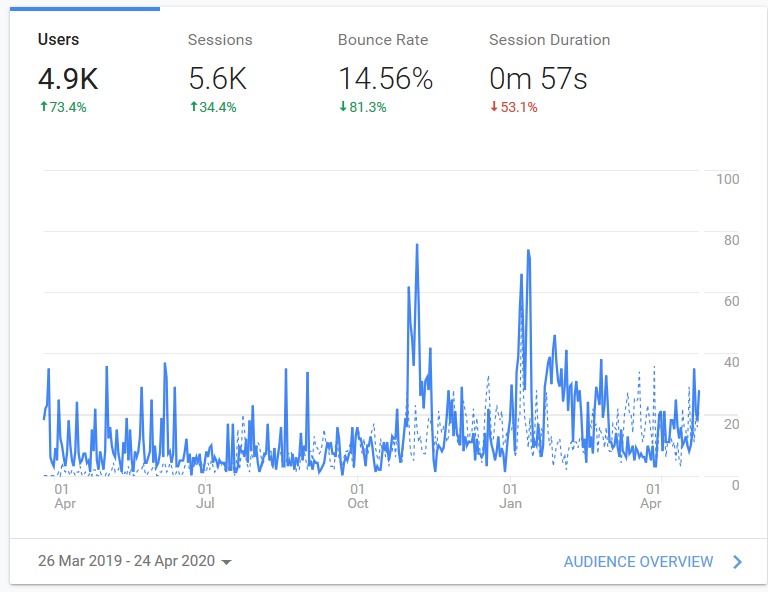The image size is (768, 592).
Task: Open the AUDIENCE OVERVIEW report link
Action: point(638,562)
